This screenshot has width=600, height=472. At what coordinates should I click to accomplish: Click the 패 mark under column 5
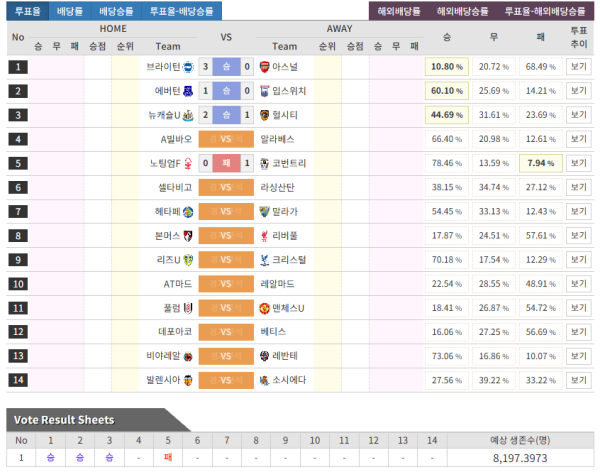coord(168,457)
